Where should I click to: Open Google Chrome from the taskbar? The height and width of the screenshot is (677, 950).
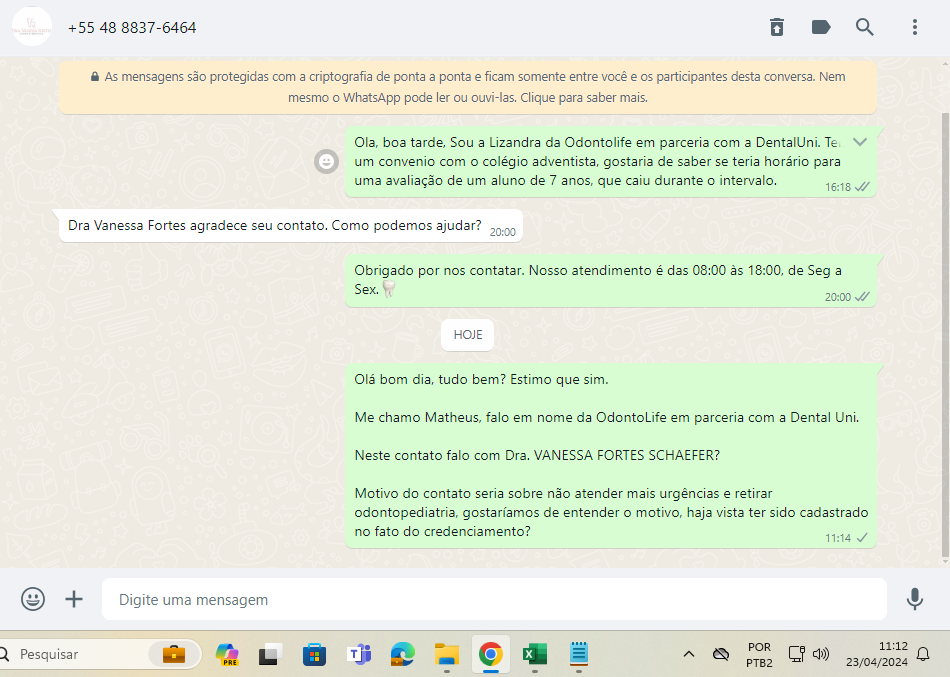point(490,654)
